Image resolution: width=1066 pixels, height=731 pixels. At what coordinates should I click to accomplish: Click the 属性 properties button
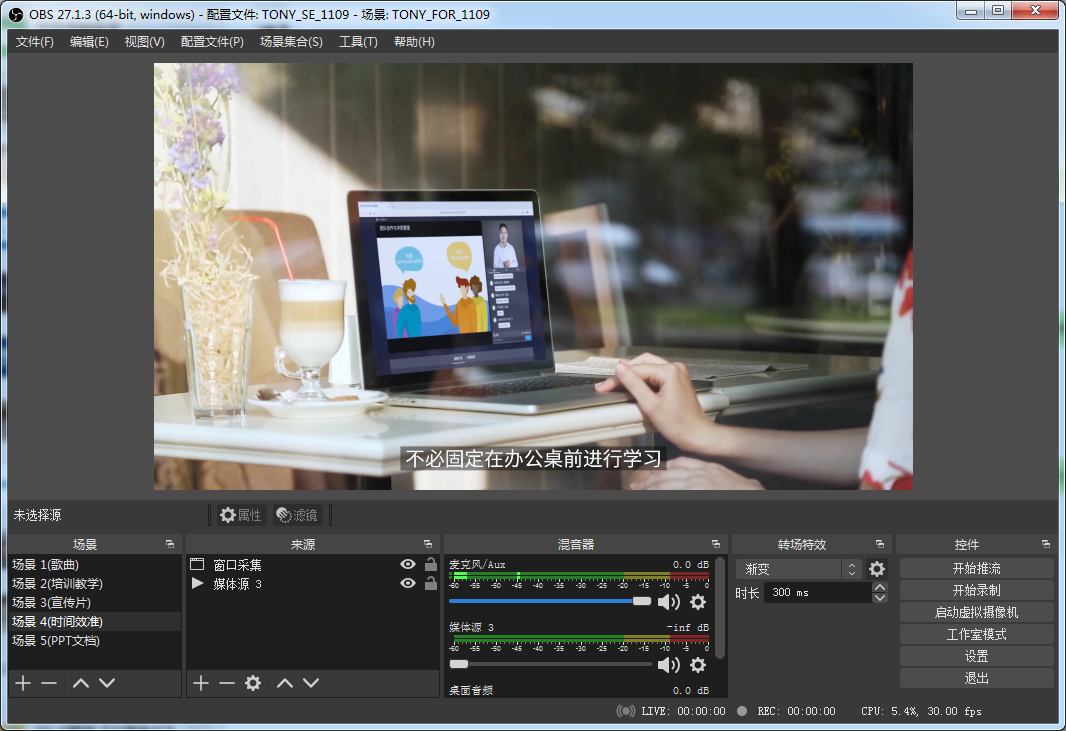coord(241,515)
